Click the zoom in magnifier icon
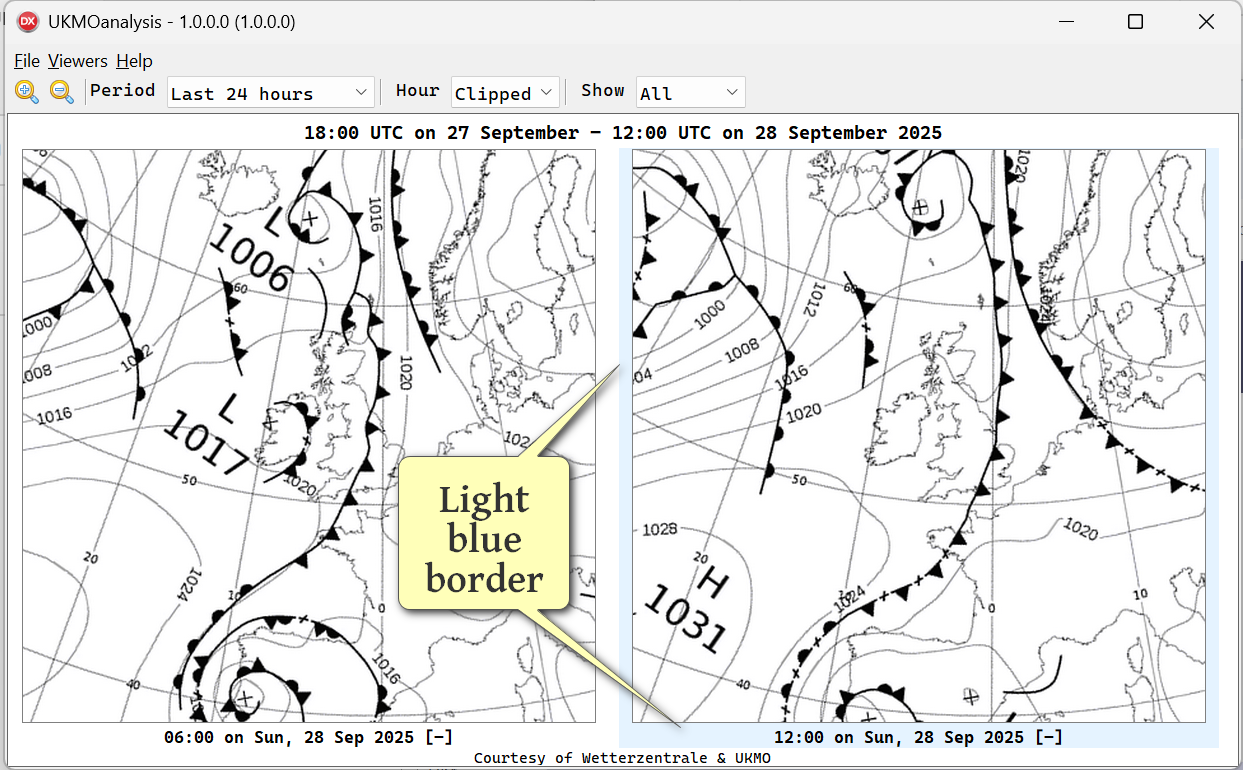 click(x=27, y=92)
